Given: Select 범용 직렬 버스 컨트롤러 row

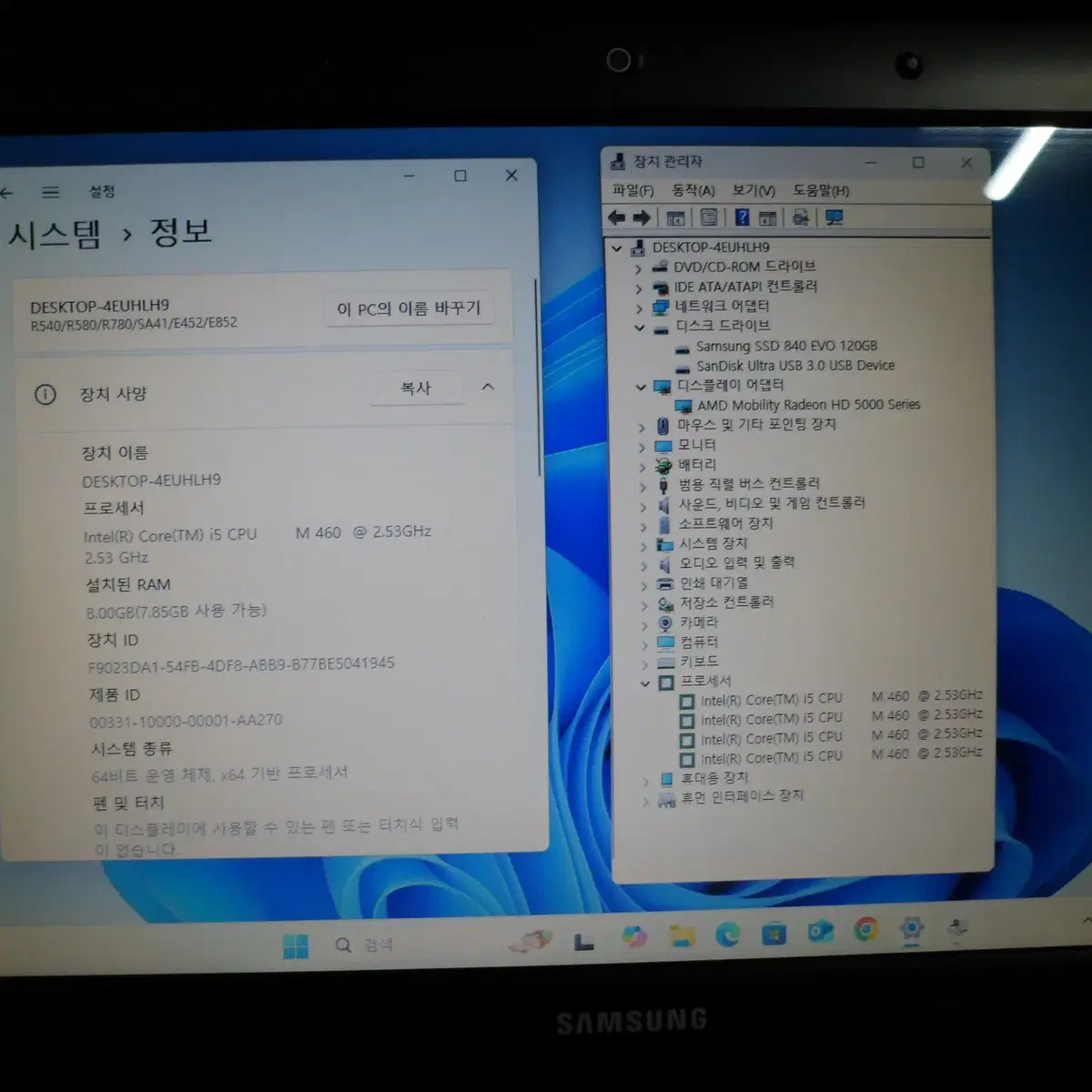Looking at the screenshot, I should [x=749, y=484].
